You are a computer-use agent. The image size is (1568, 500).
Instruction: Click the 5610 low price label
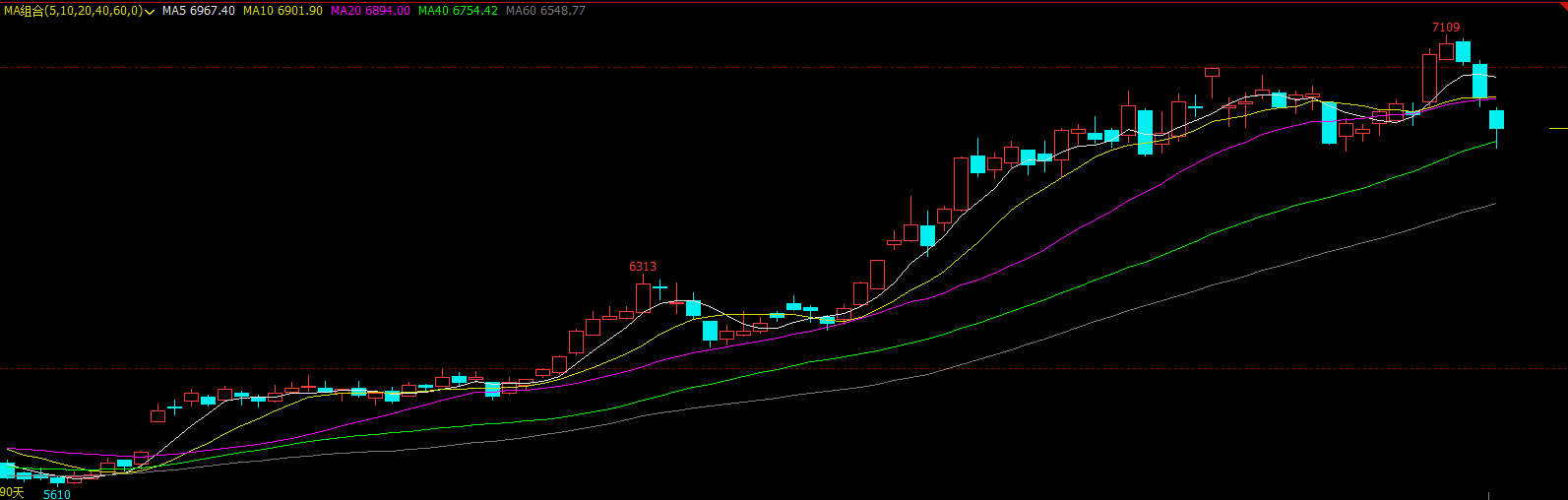coord(57,494)
